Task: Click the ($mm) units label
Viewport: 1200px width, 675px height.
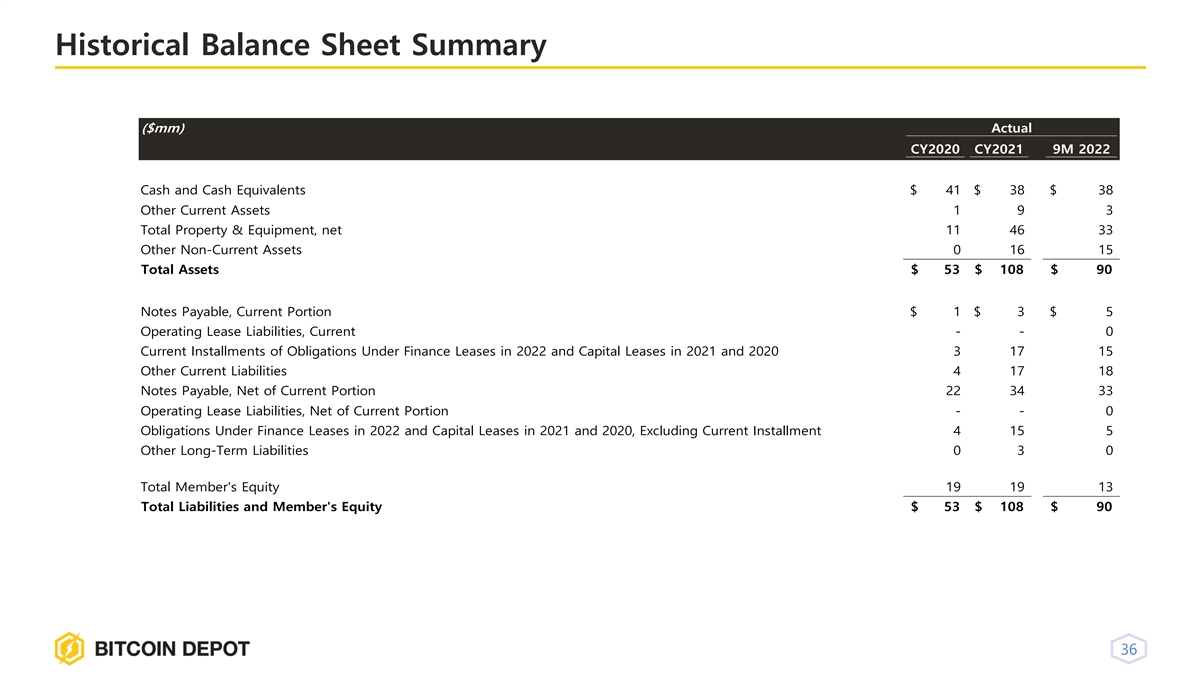Action: coord(163,128)
